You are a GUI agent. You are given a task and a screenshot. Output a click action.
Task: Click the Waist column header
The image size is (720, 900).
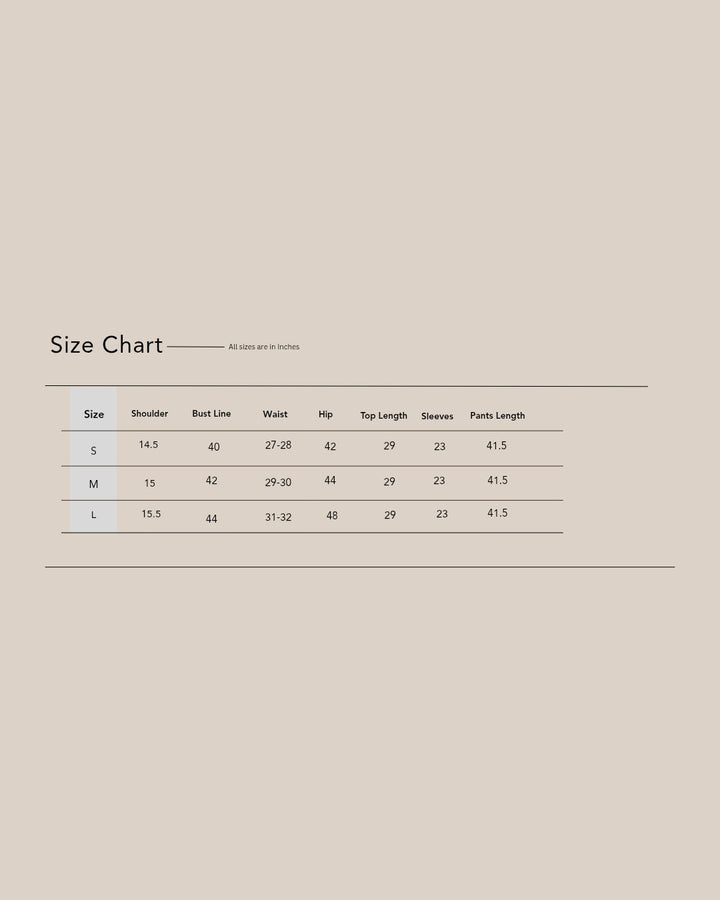[275, 414]
